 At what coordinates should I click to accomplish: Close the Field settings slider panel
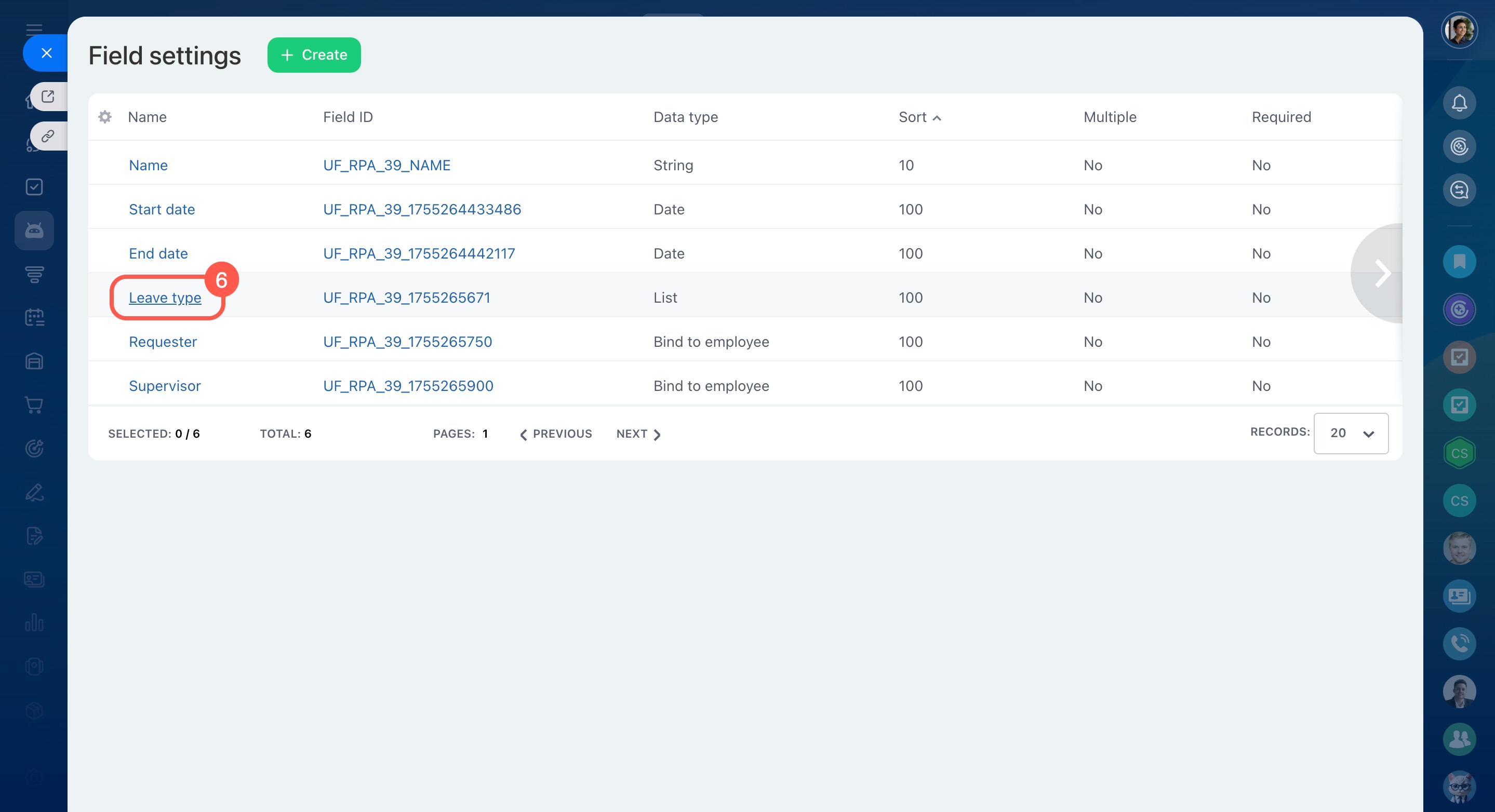(x=46, y=53)
